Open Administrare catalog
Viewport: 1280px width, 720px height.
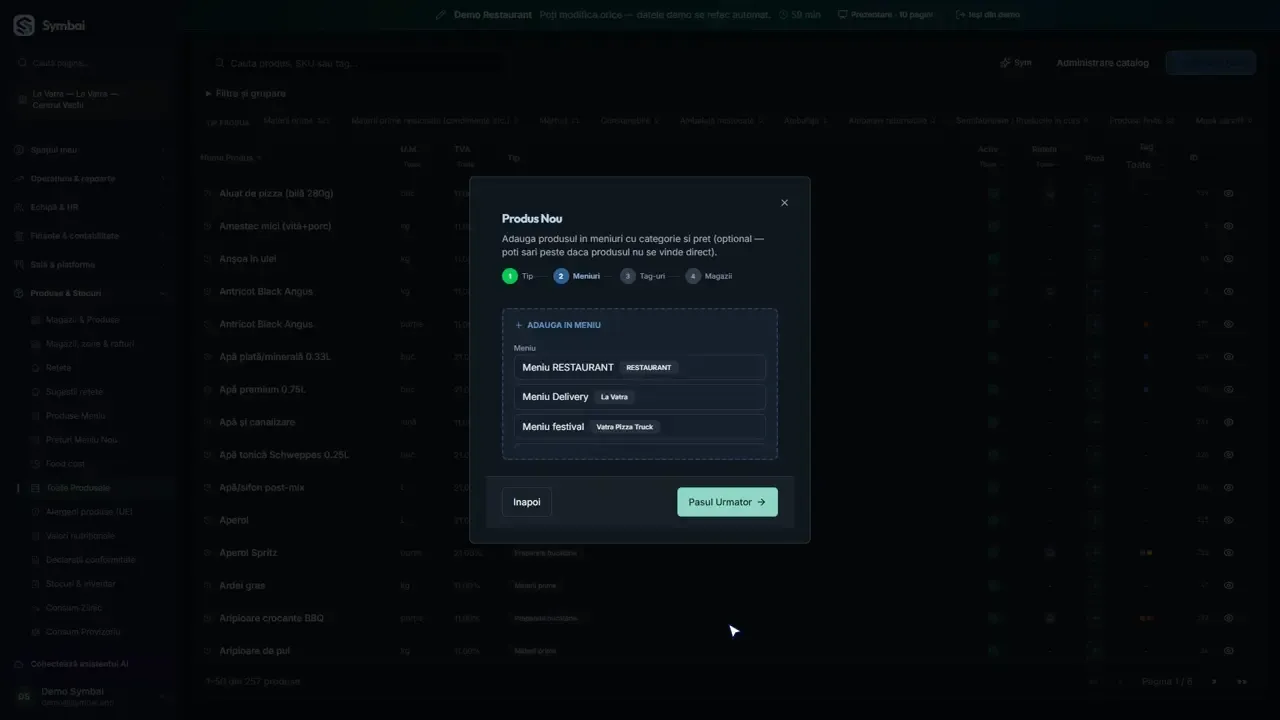point(1102,63)
